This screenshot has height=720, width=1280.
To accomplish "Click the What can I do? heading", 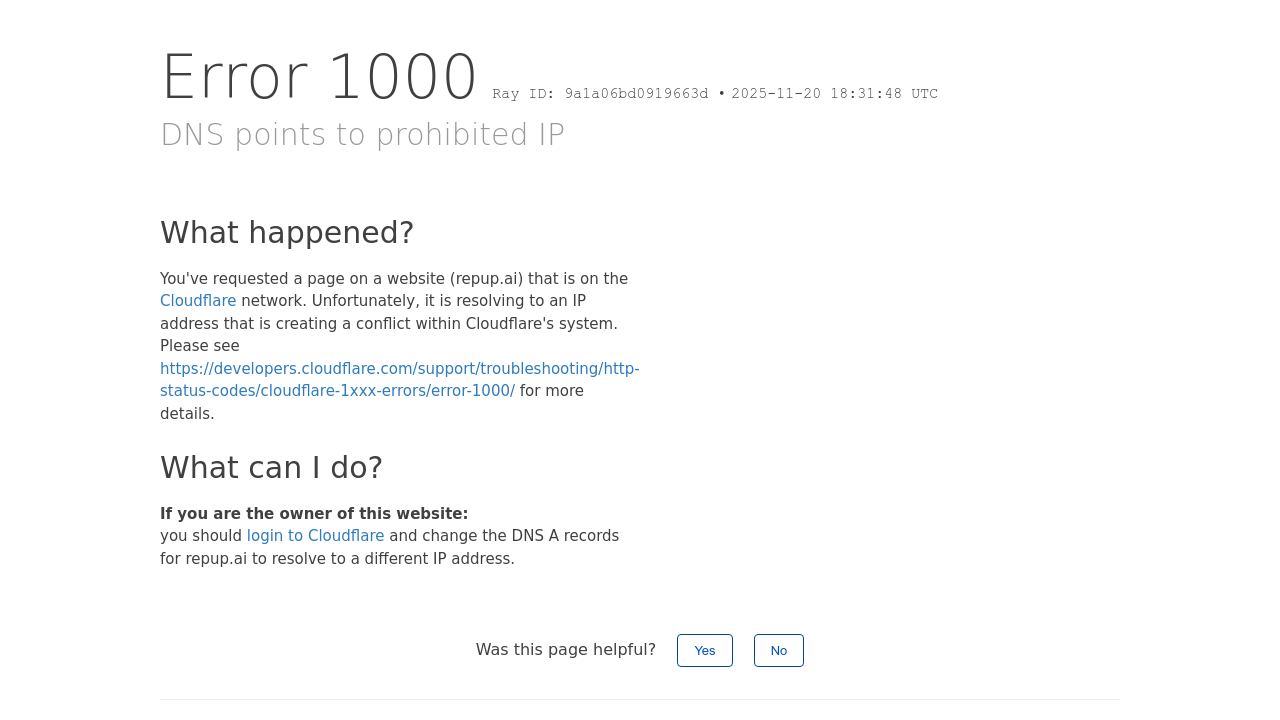I will click(271, 468).
